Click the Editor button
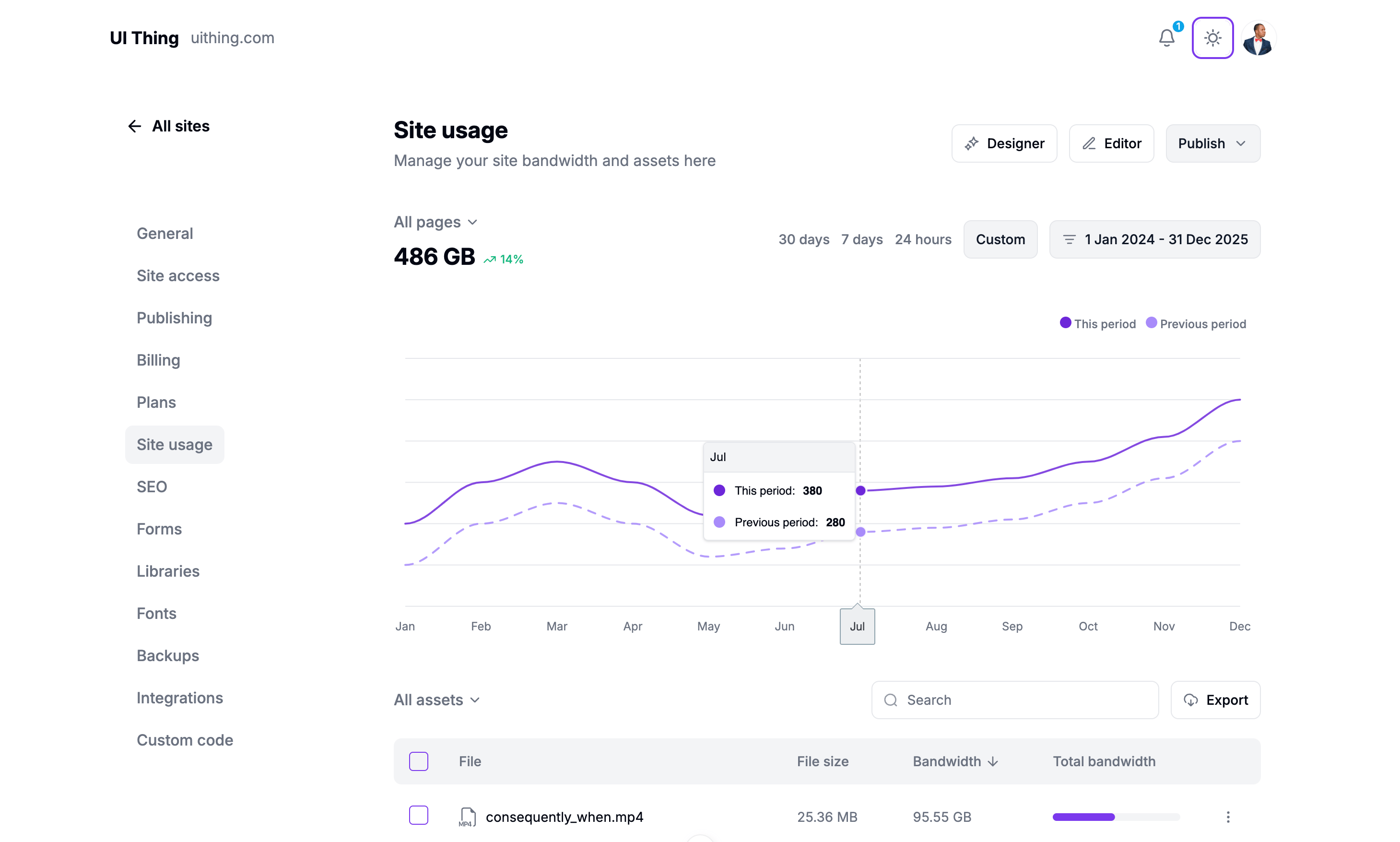The image size is (1400, 842). click(x=1111, y=143)
